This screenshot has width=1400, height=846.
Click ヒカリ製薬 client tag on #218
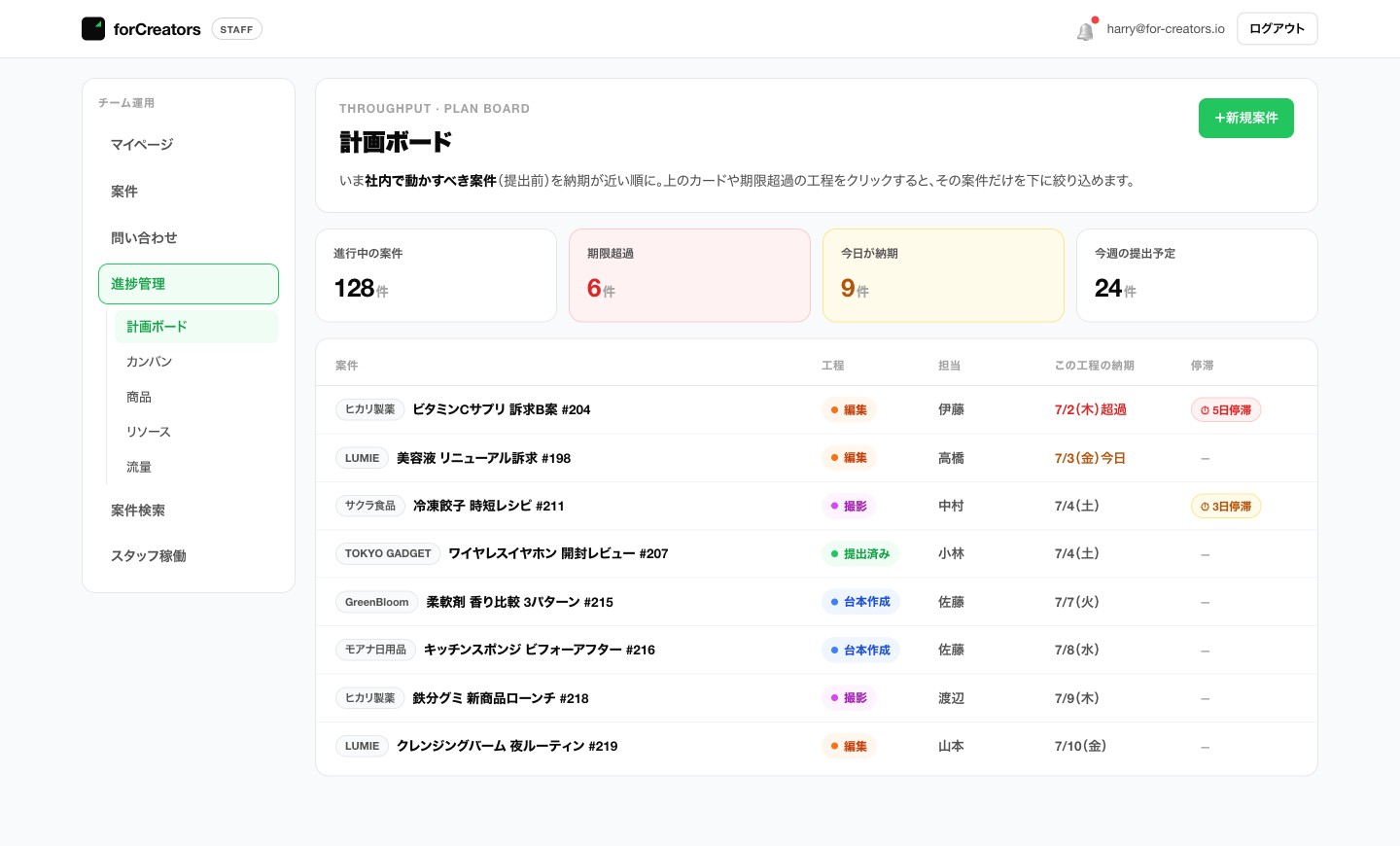370,698
